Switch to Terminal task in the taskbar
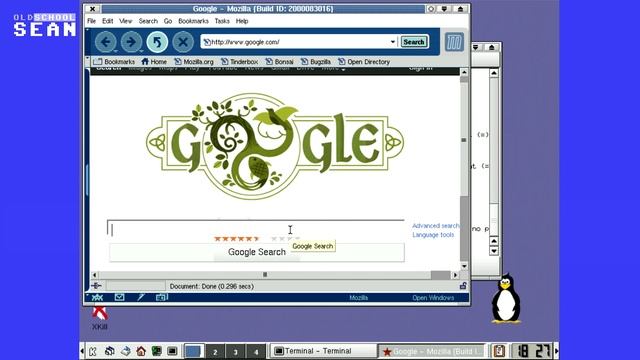The width and height of the screenshot is (640, 360). [323, 351]
